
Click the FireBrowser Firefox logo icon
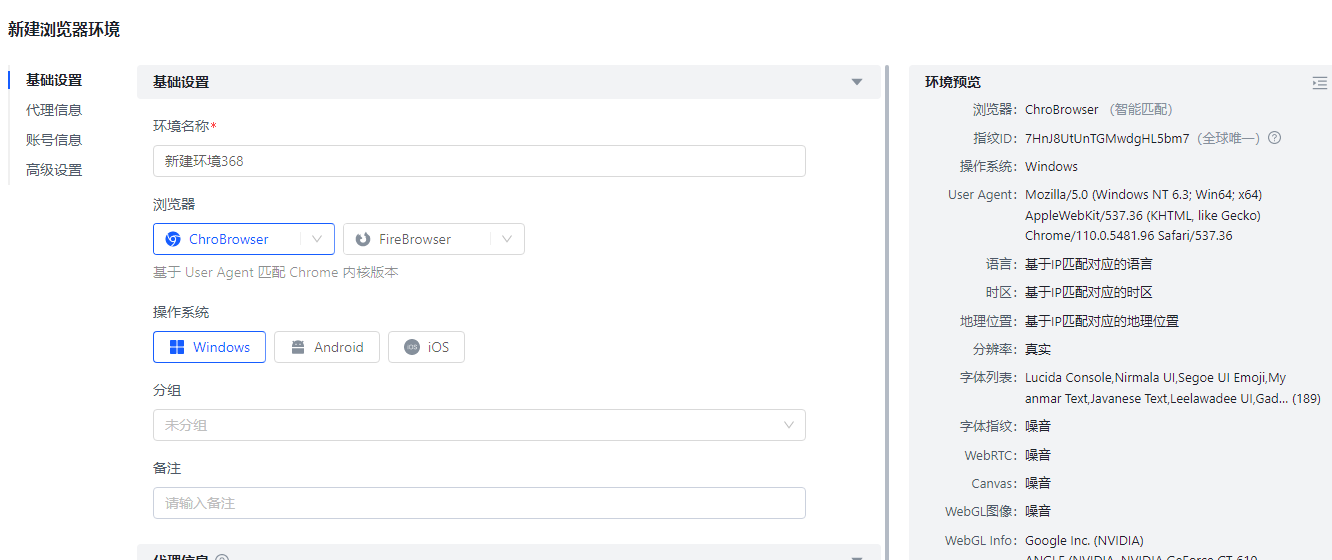(x=363, y=239)
